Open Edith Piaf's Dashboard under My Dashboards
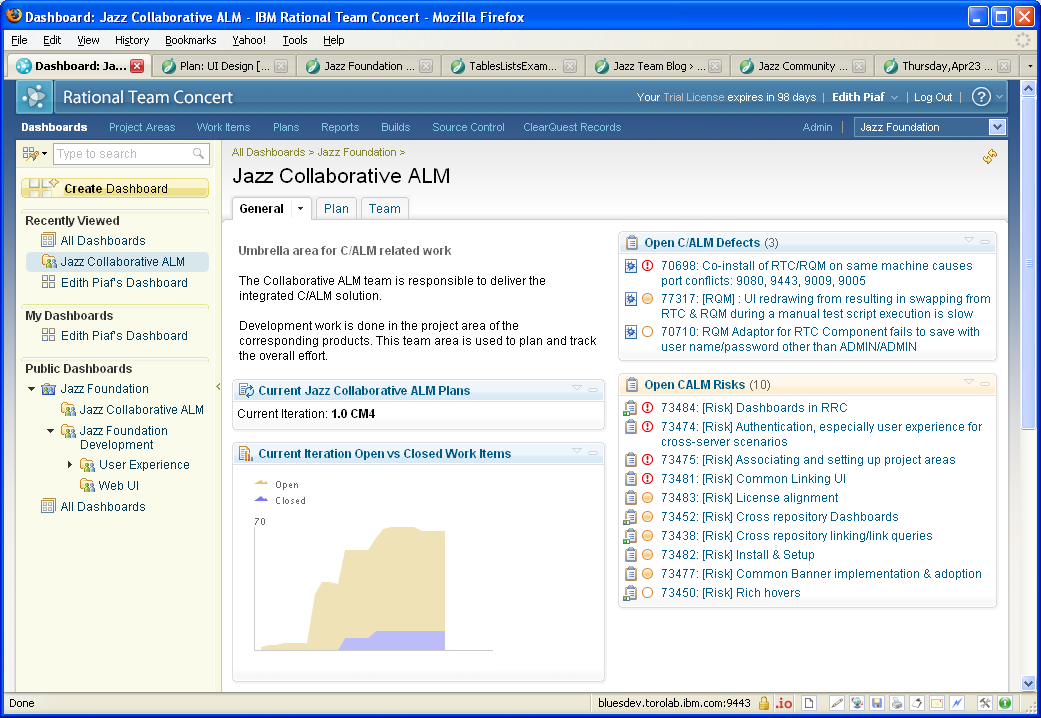 (124, 335)
